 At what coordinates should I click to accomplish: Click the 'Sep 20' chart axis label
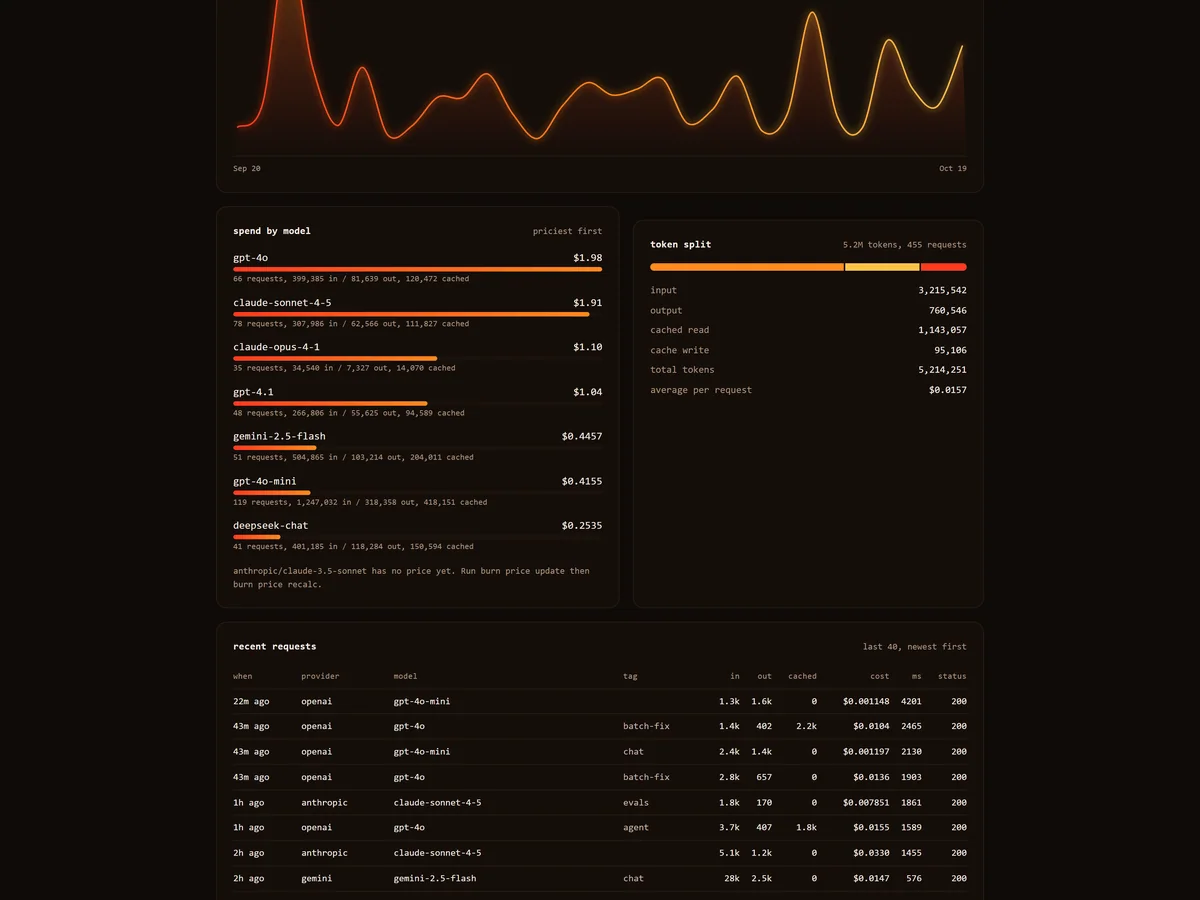click(x=247, y=168)
